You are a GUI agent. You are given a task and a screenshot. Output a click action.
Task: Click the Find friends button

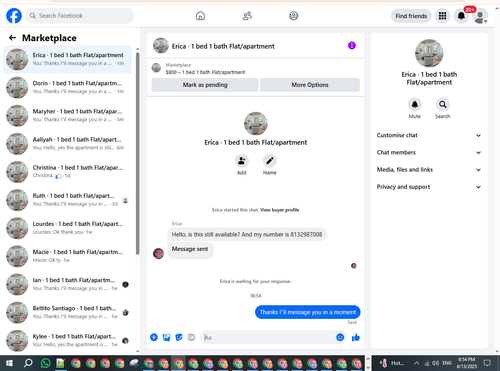tap(411, 16)
